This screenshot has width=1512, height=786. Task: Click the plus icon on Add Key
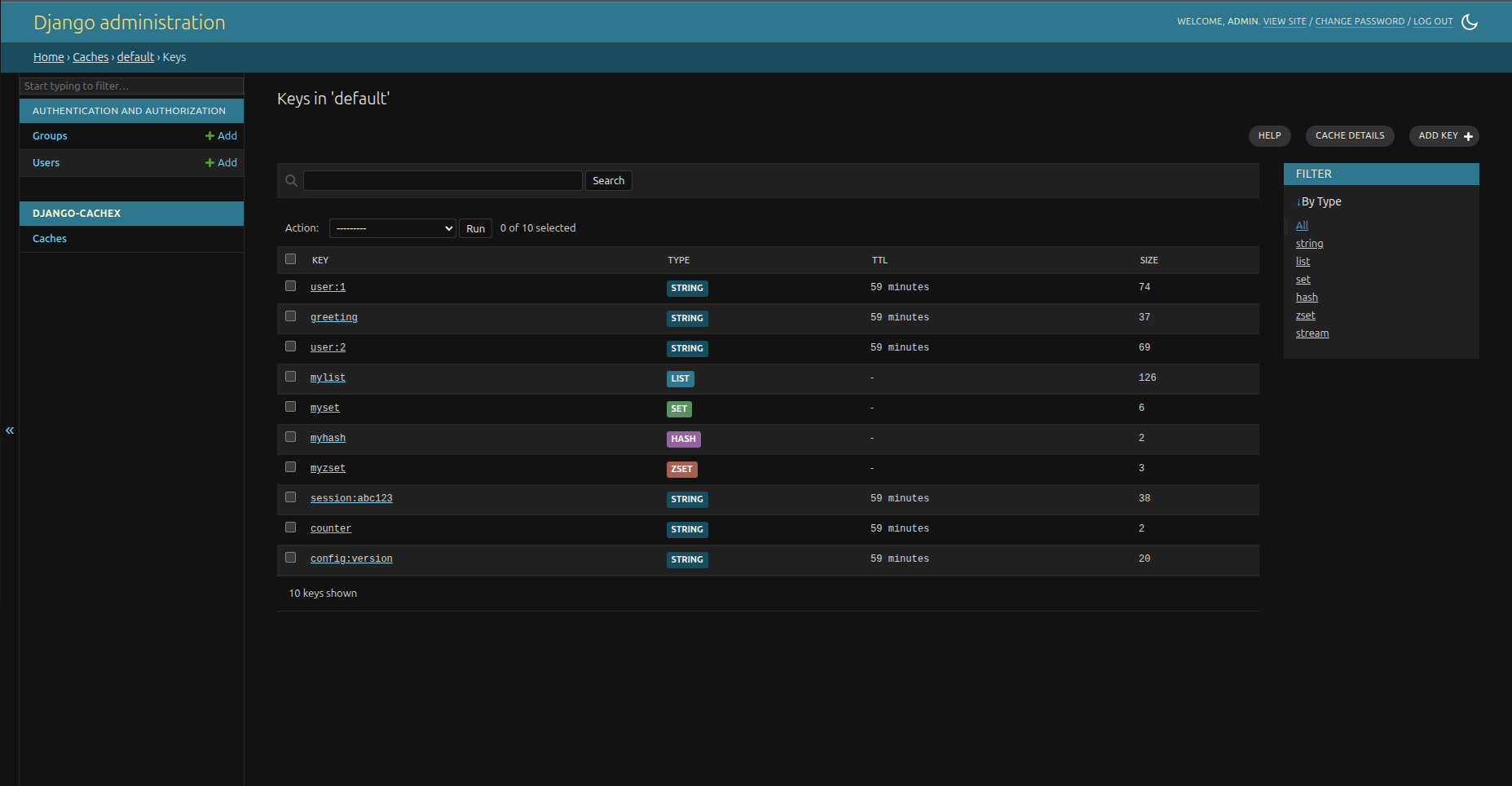[1468, 136]
